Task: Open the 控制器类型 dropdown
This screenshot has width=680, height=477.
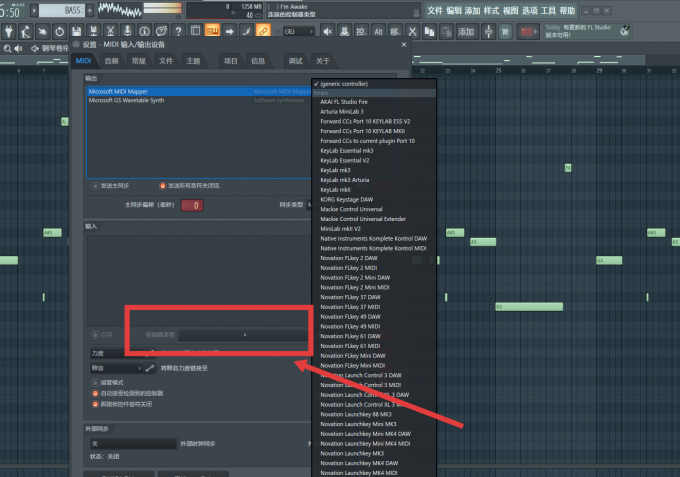Action: click(244, 335)
